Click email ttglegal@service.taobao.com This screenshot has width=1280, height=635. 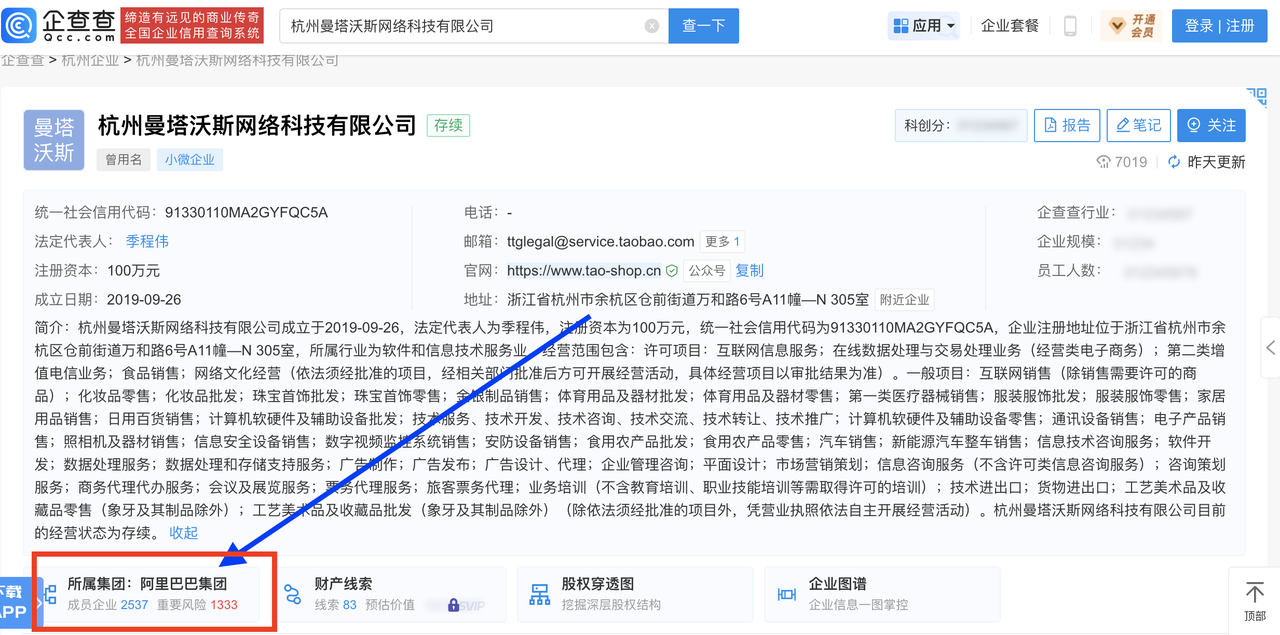(x=600, y=241)
